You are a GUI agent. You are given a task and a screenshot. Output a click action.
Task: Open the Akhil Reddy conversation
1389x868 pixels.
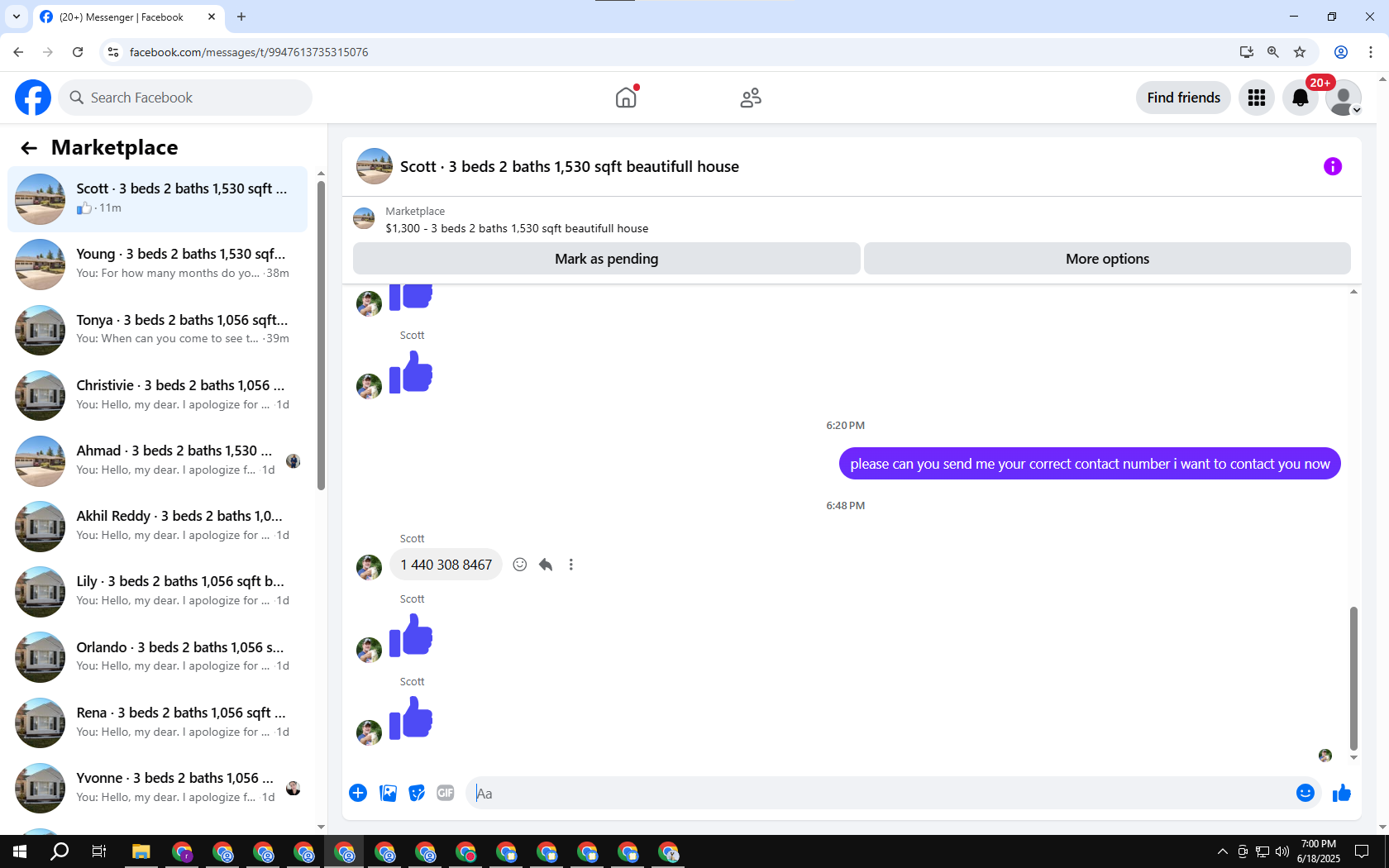[157, 526]
